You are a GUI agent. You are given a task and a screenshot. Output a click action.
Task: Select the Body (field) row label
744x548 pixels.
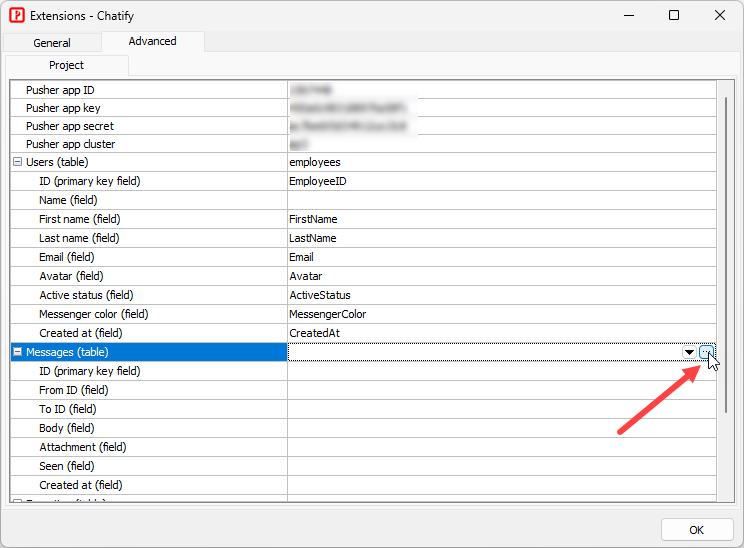coord(66,428)
